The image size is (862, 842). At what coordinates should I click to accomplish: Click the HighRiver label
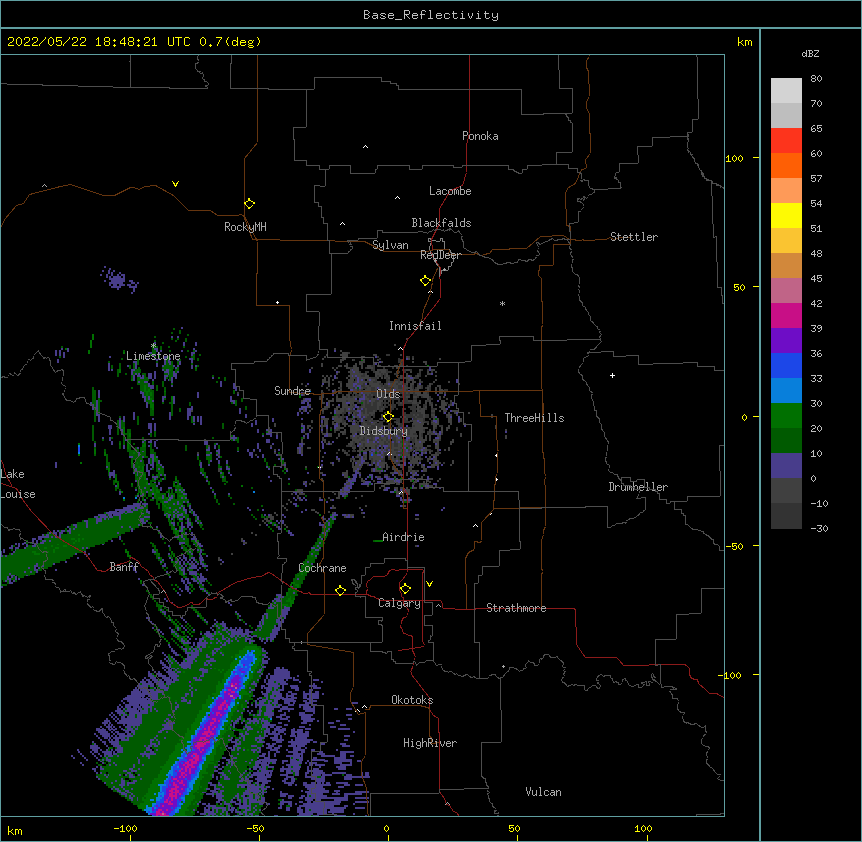pyautogui.click(x=430, y=743)
